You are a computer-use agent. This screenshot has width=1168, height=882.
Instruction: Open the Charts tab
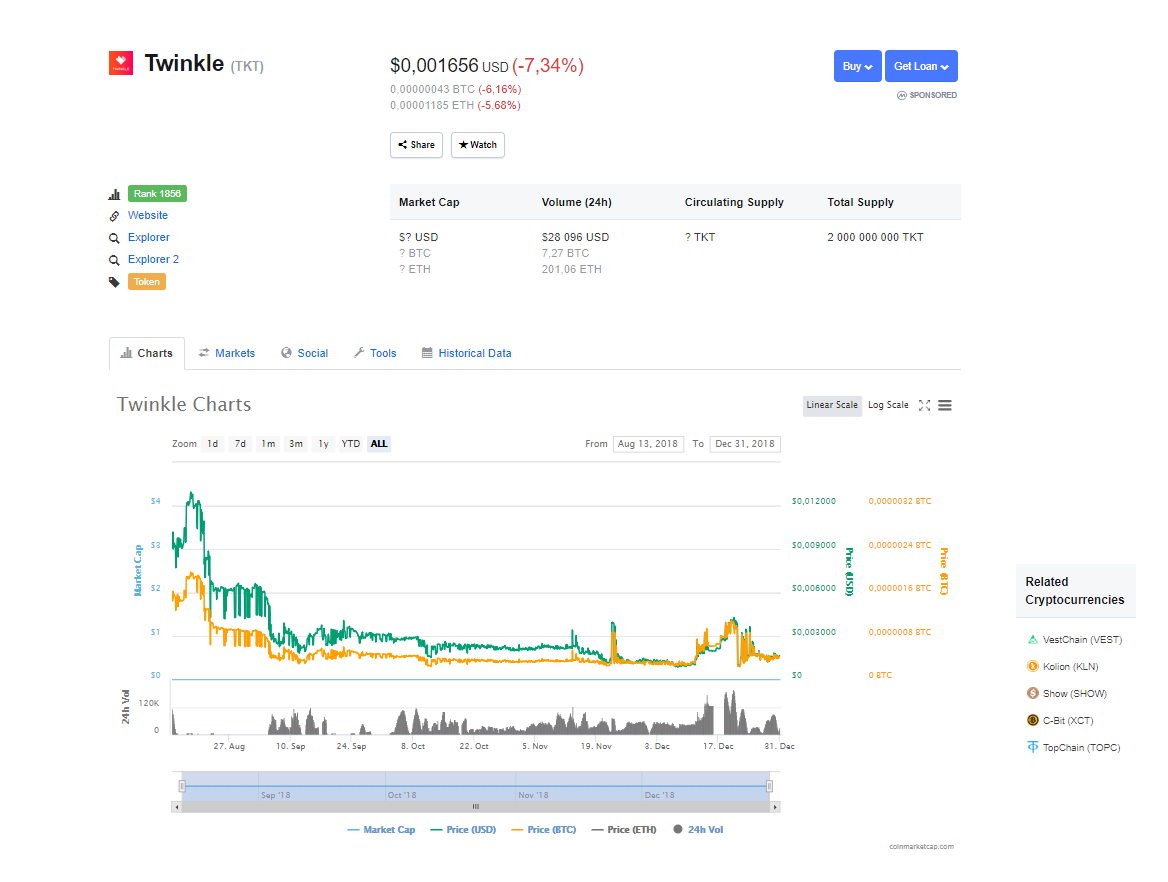pyautogui.click(x=147, y=353)
